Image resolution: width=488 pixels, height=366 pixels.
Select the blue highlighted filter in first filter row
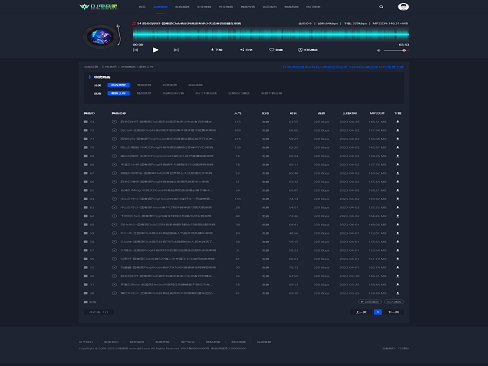pyautogui.click(x=118, y=85)
